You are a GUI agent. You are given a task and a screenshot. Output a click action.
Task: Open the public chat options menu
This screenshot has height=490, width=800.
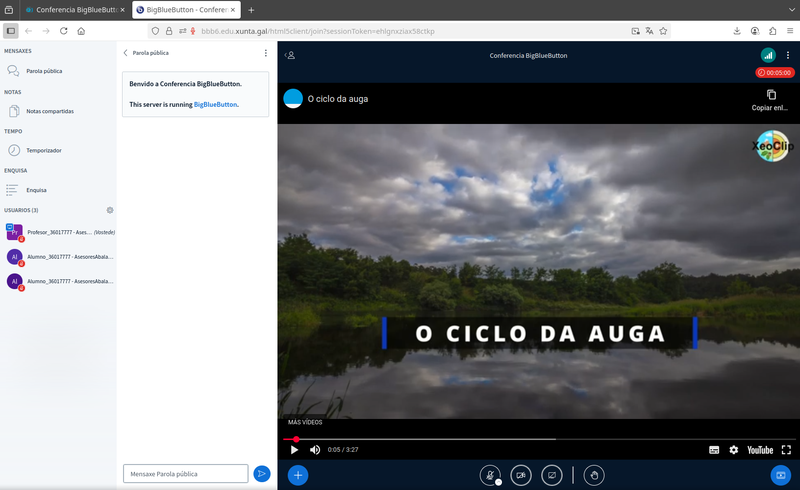tap(265, 53)
